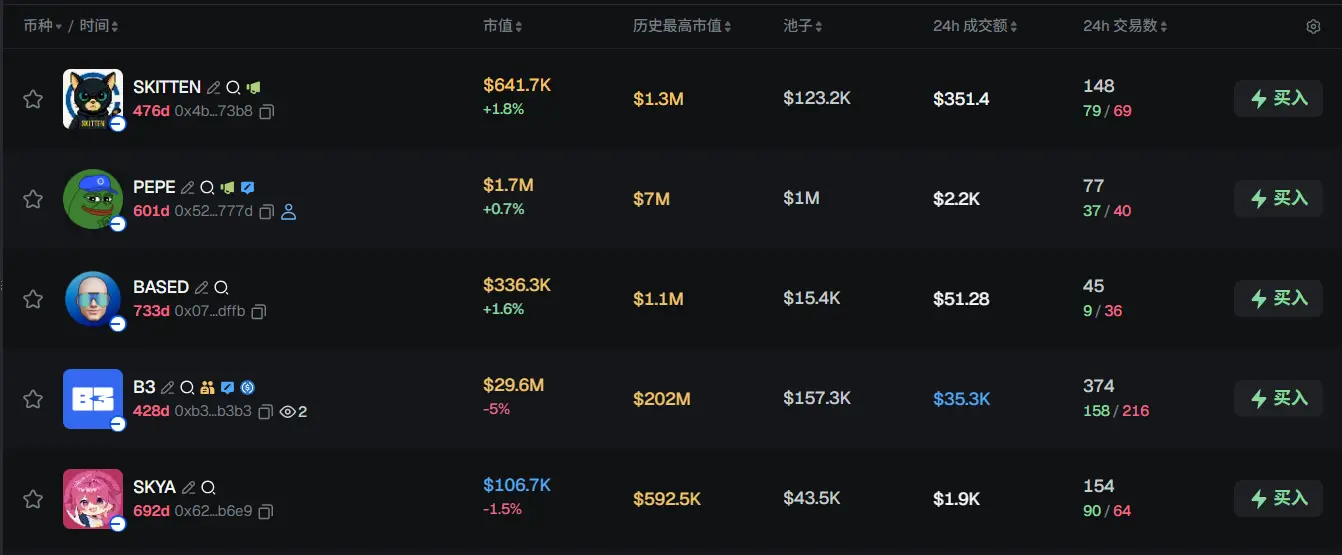
Task: Click 买入 button for PEPE
Action: [x=1278, y=199]
